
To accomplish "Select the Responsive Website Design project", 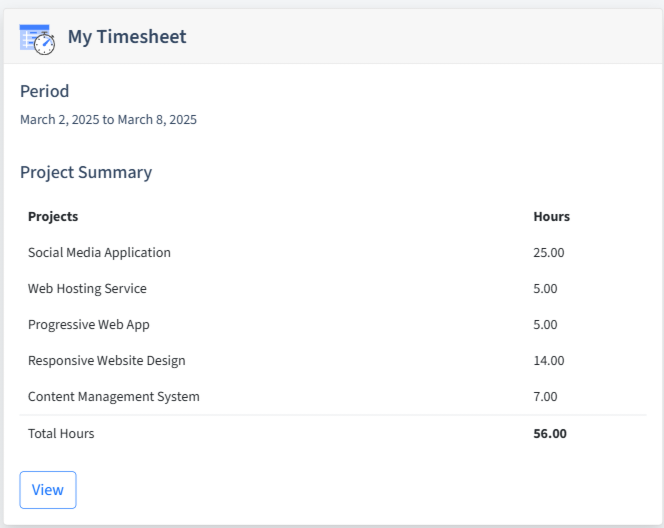I will (x=107, y=361).
